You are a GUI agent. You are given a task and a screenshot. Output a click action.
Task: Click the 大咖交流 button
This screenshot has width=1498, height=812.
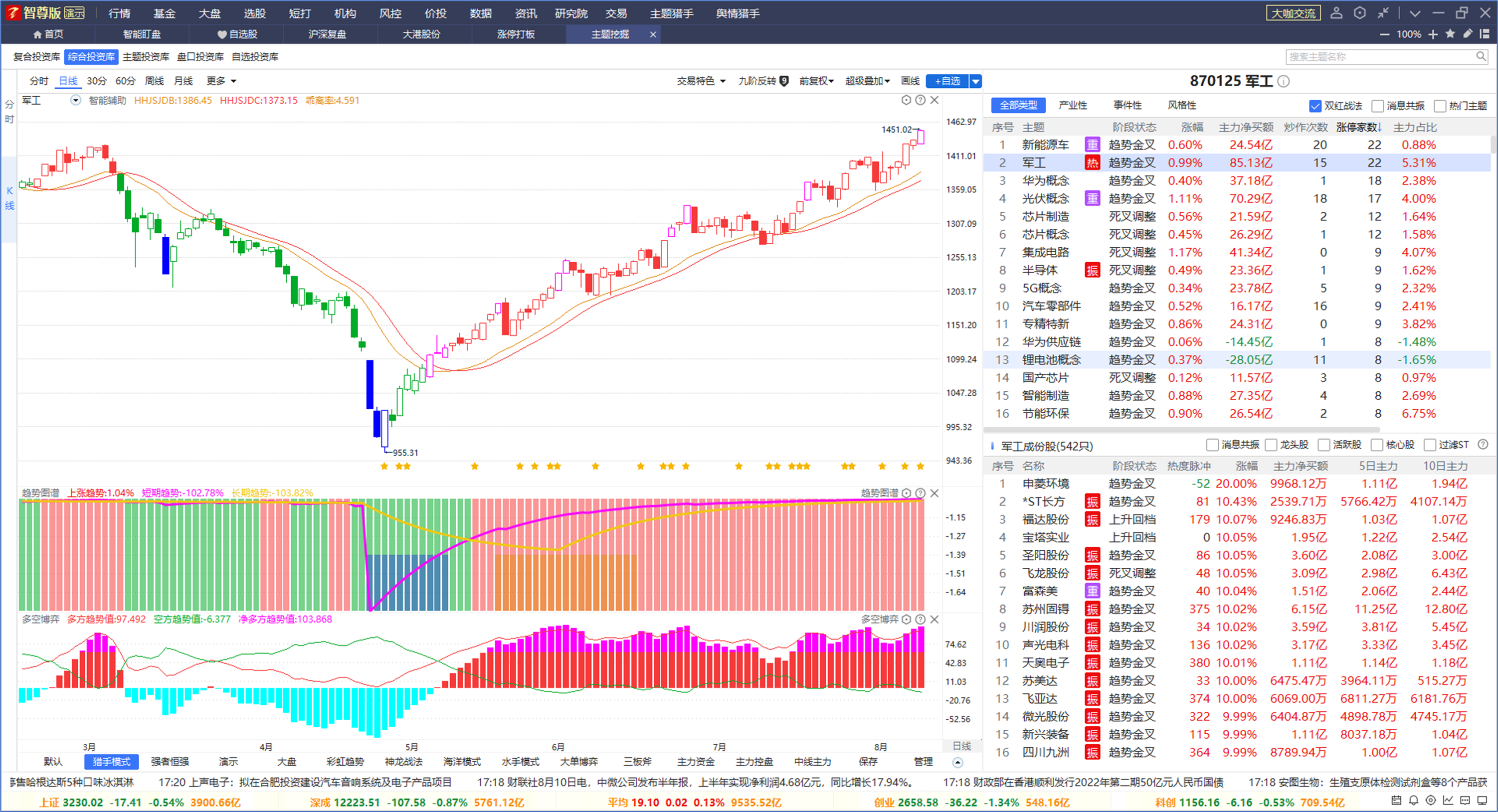(x=1294, y=13)
